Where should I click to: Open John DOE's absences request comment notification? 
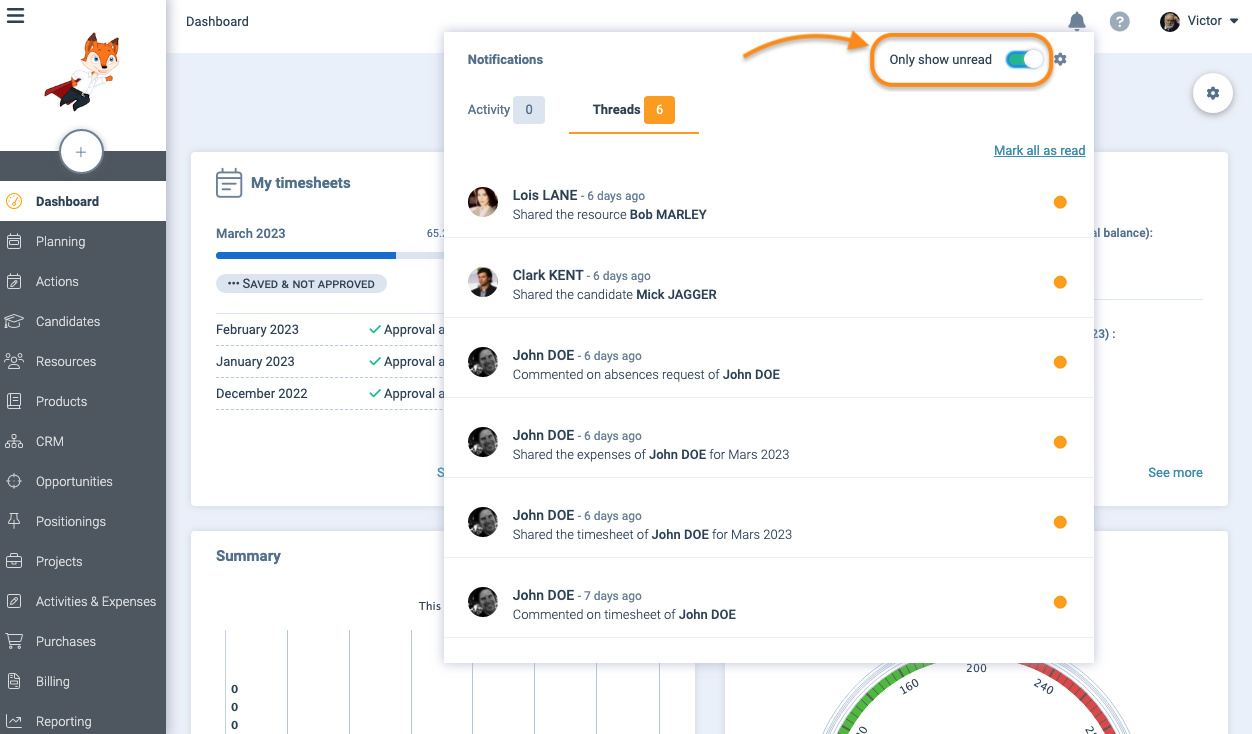pyautogui.click(x=768, y=362)
